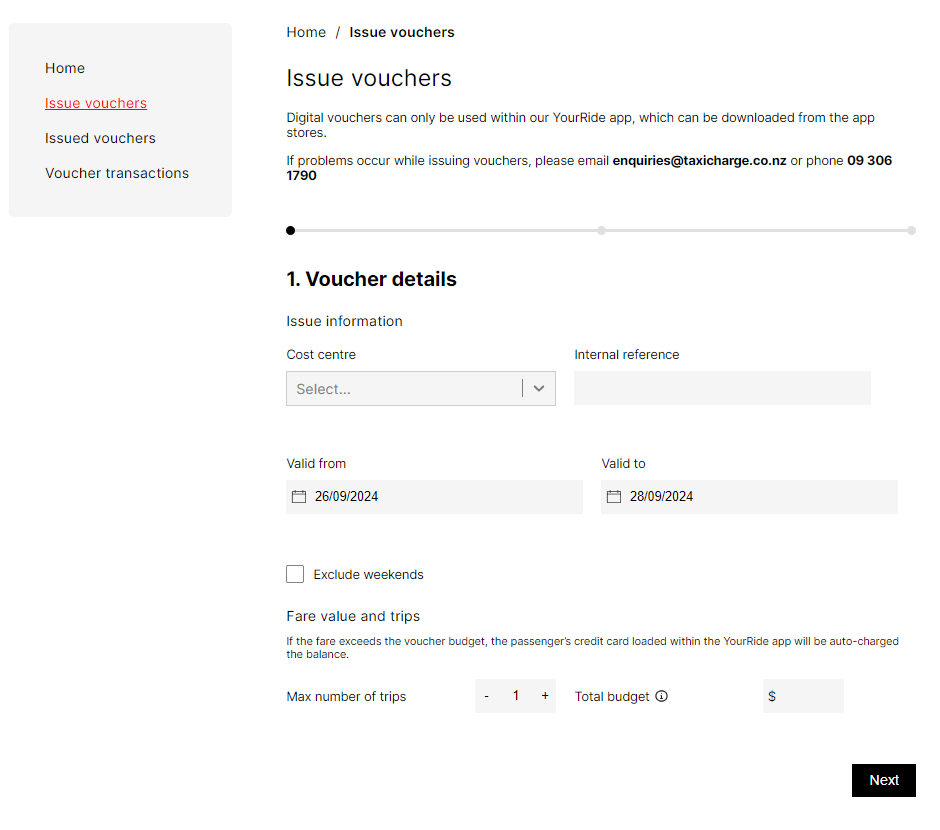
Task: Click the Valid from calendar icon
Action: tap(299, 497)
